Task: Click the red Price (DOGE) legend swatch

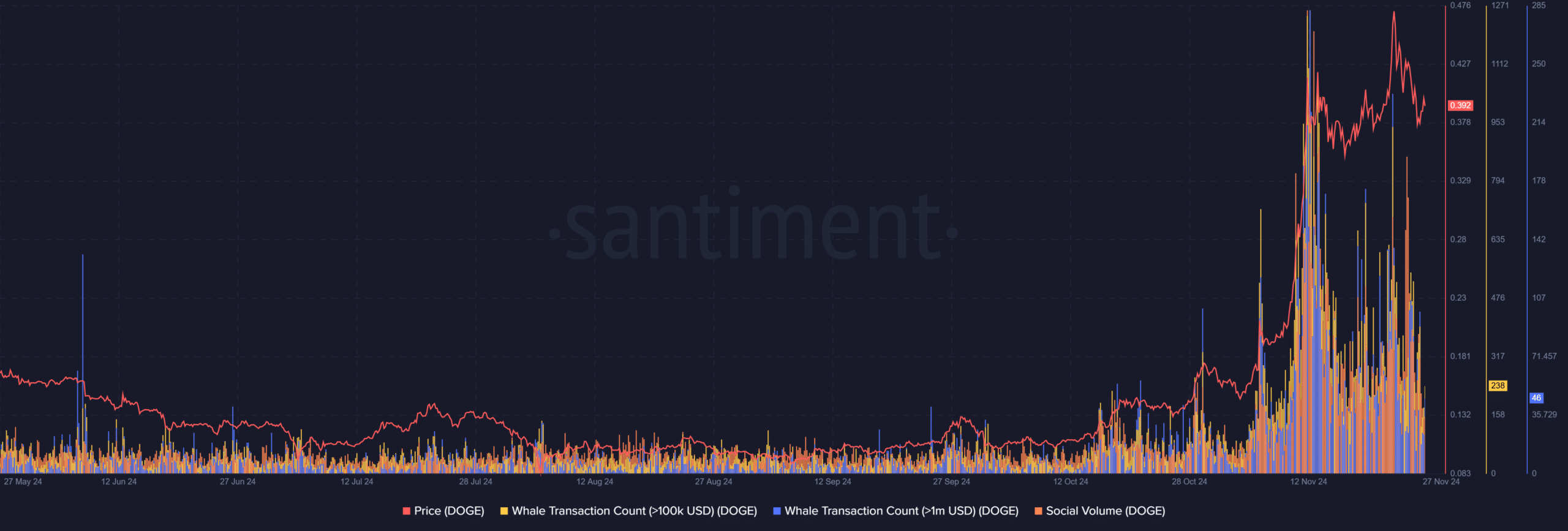Action: (406, 511)
